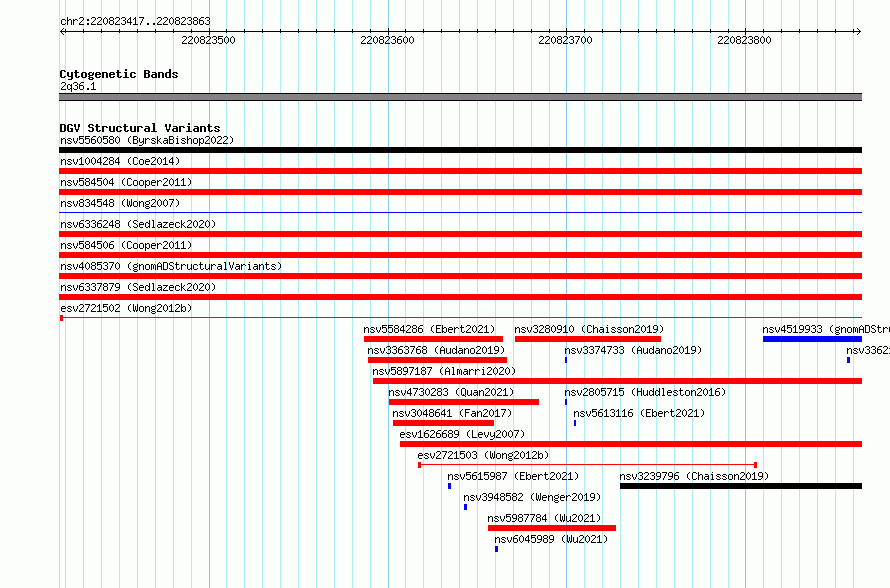Click the black nsv5560580 variant bar

point(460,150)
